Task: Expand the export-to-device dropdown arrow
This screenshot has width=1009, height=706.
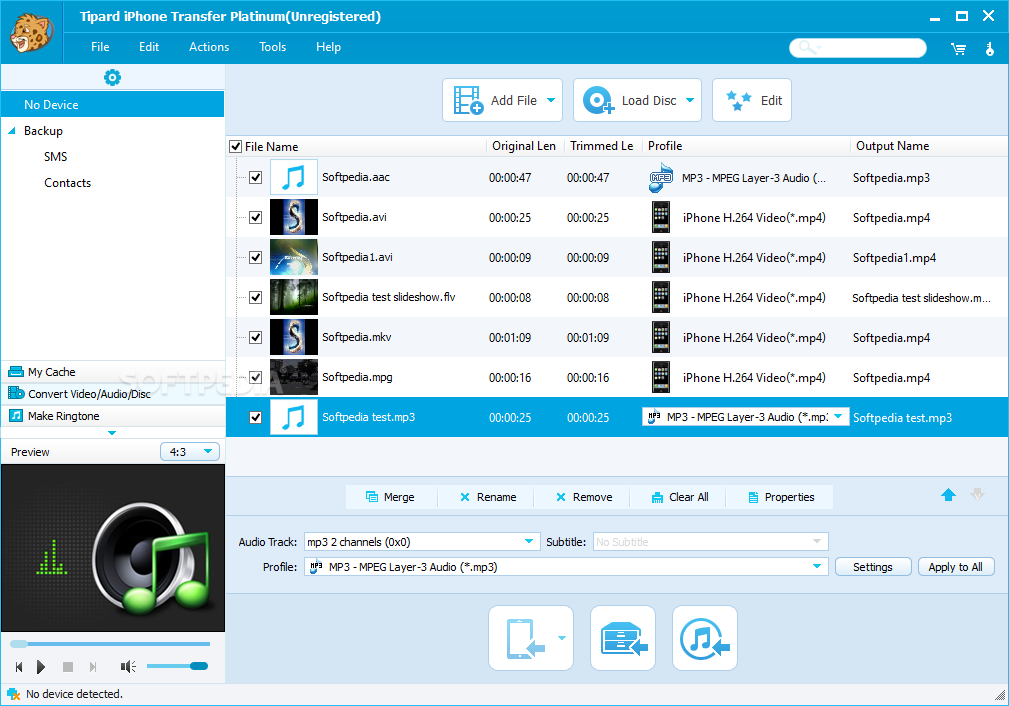Action: pyautogui.click(x=562, y=638)
